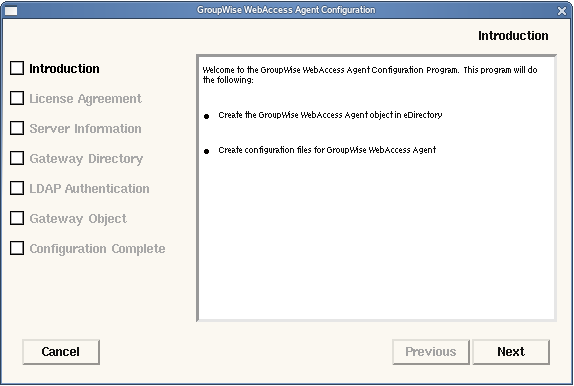This screenshot has height=386, width=574.
Task: Click the 'Create the GroupWise WebAccess Agent object' line
Action: click(x=330, y=115)
